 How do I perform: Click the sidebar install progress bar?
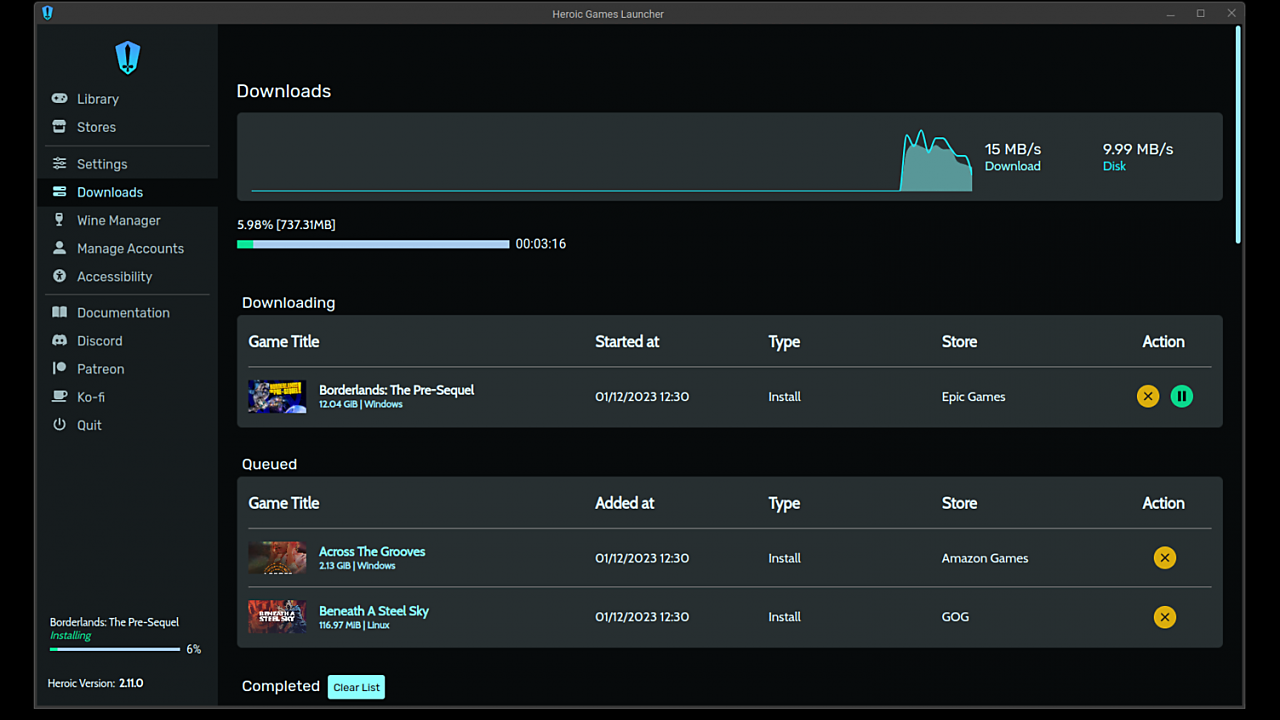tap(115, 649)
